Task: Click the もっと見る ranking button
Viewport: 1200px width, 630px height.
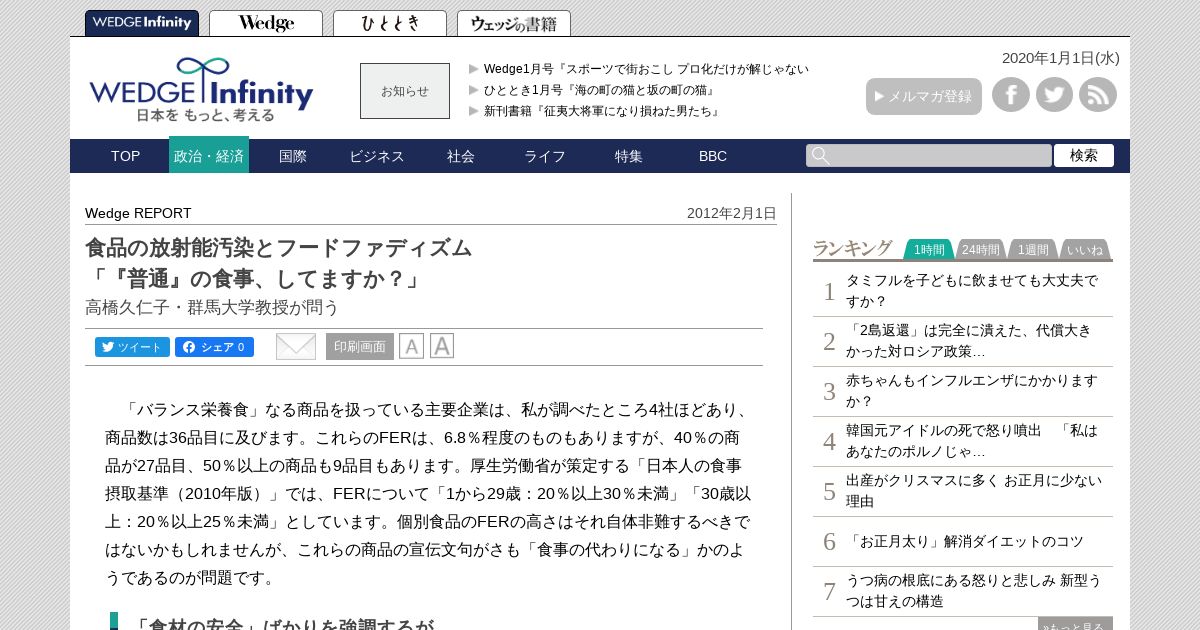Action: 1075,624
